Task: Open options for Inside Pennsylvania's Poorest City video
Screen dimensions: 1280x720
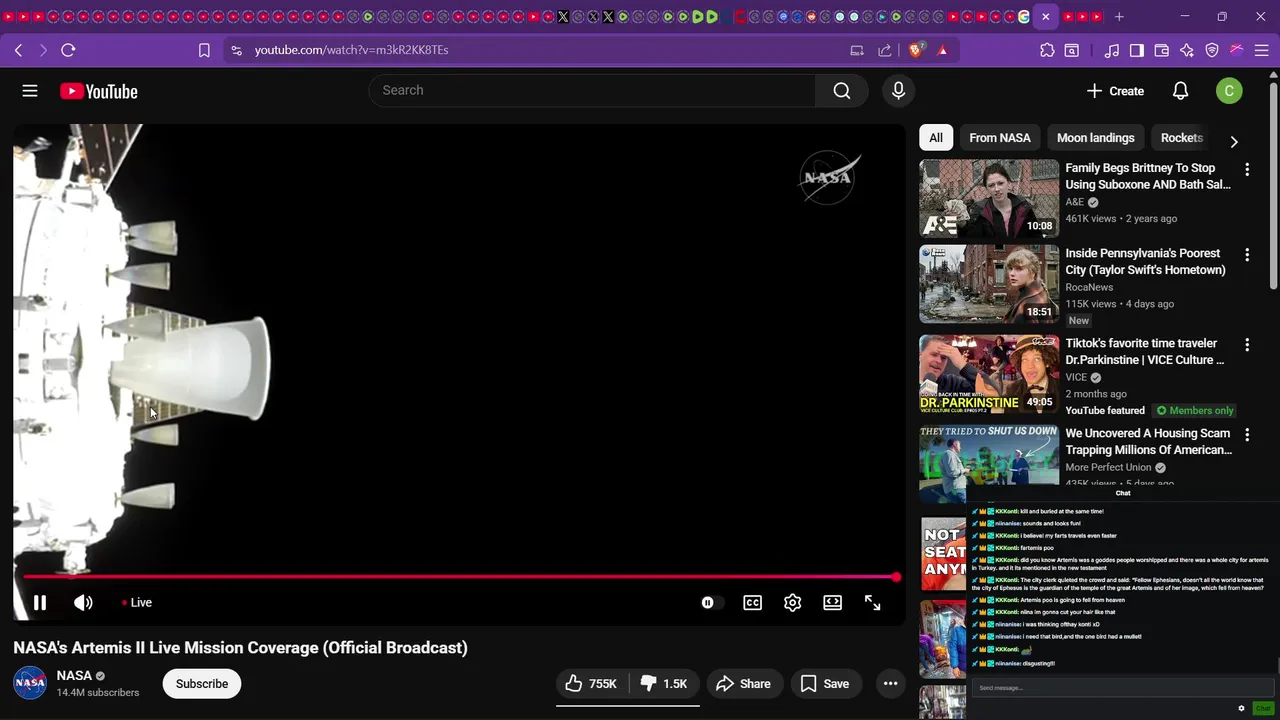Action: pos(1247,255)
